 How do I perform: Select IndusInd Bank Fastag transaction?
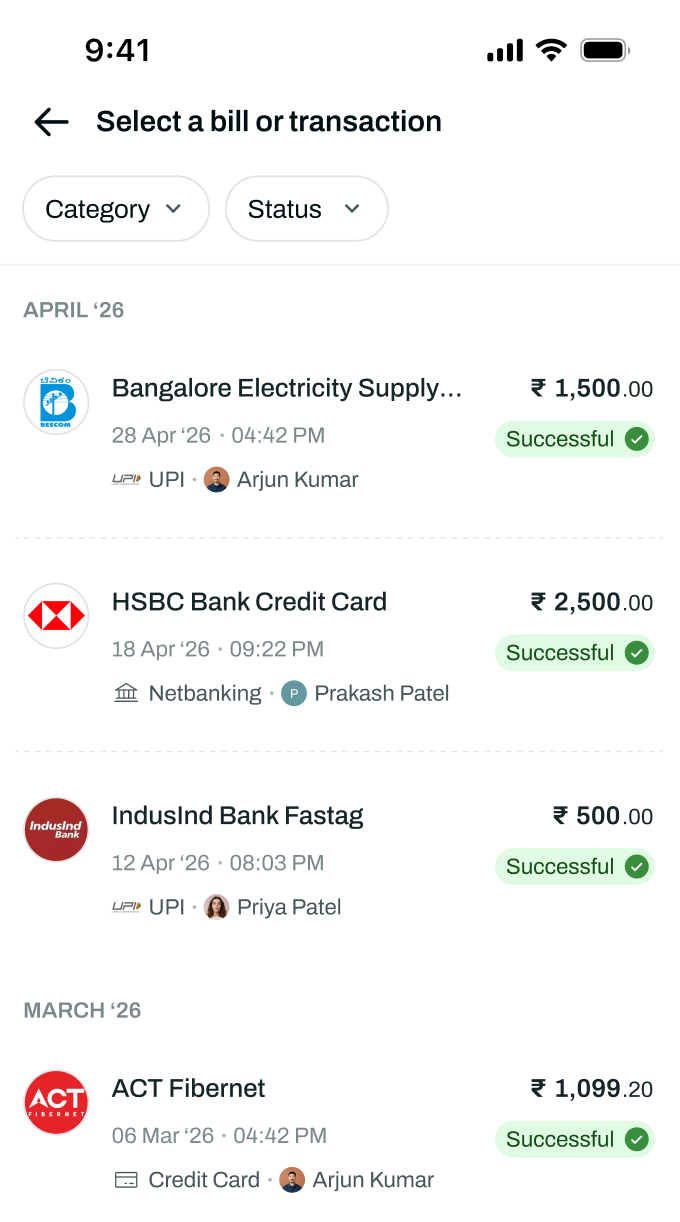click(x=340, y=860)
